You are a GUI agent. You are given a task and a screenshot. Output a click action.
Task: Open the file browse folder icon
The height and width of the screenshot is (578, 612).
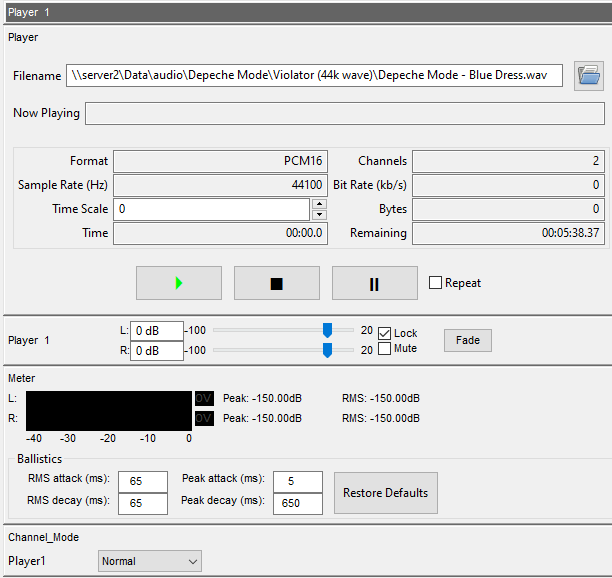(589, 76)
